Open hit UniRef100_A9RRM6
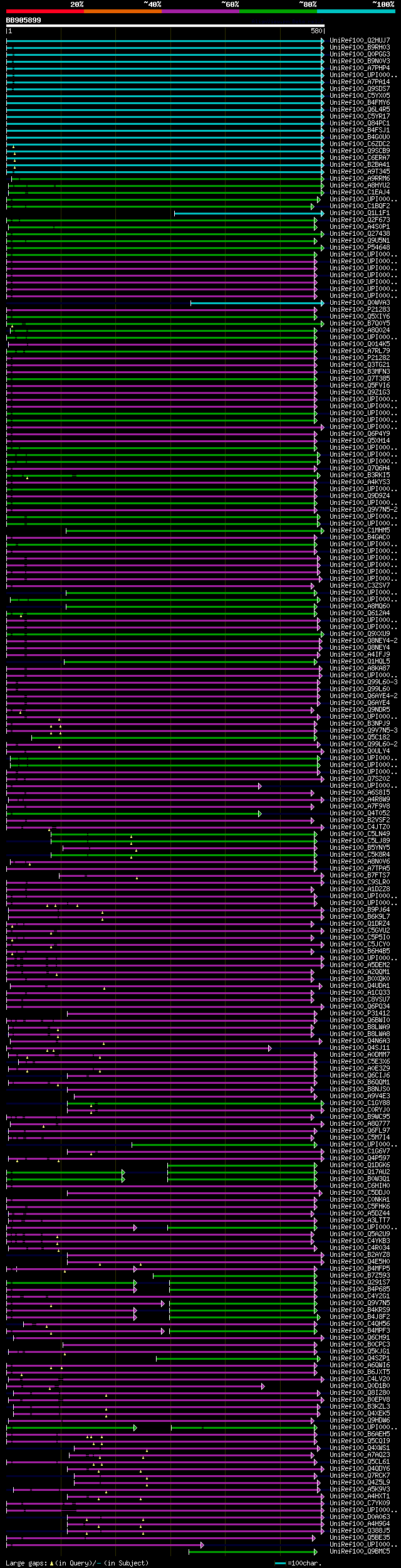 pos(360,179)
